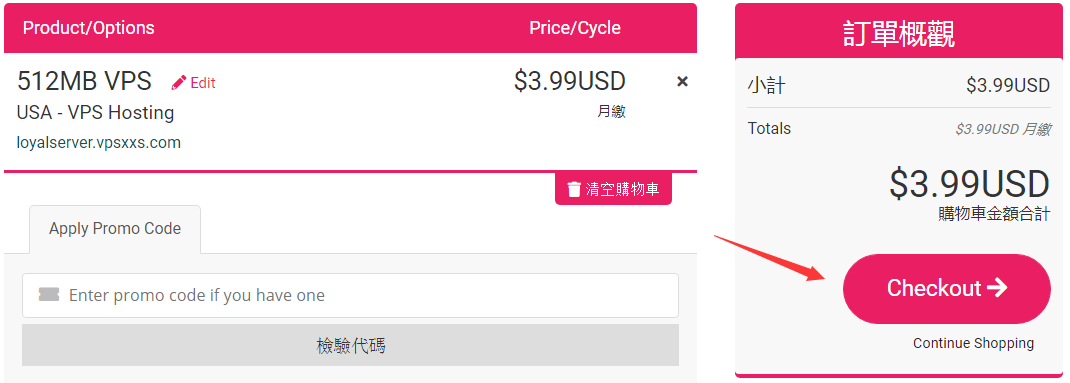The image size is (1070, 383).
Task: Empty the cart via 清空購物車 button
Action: 613,189
